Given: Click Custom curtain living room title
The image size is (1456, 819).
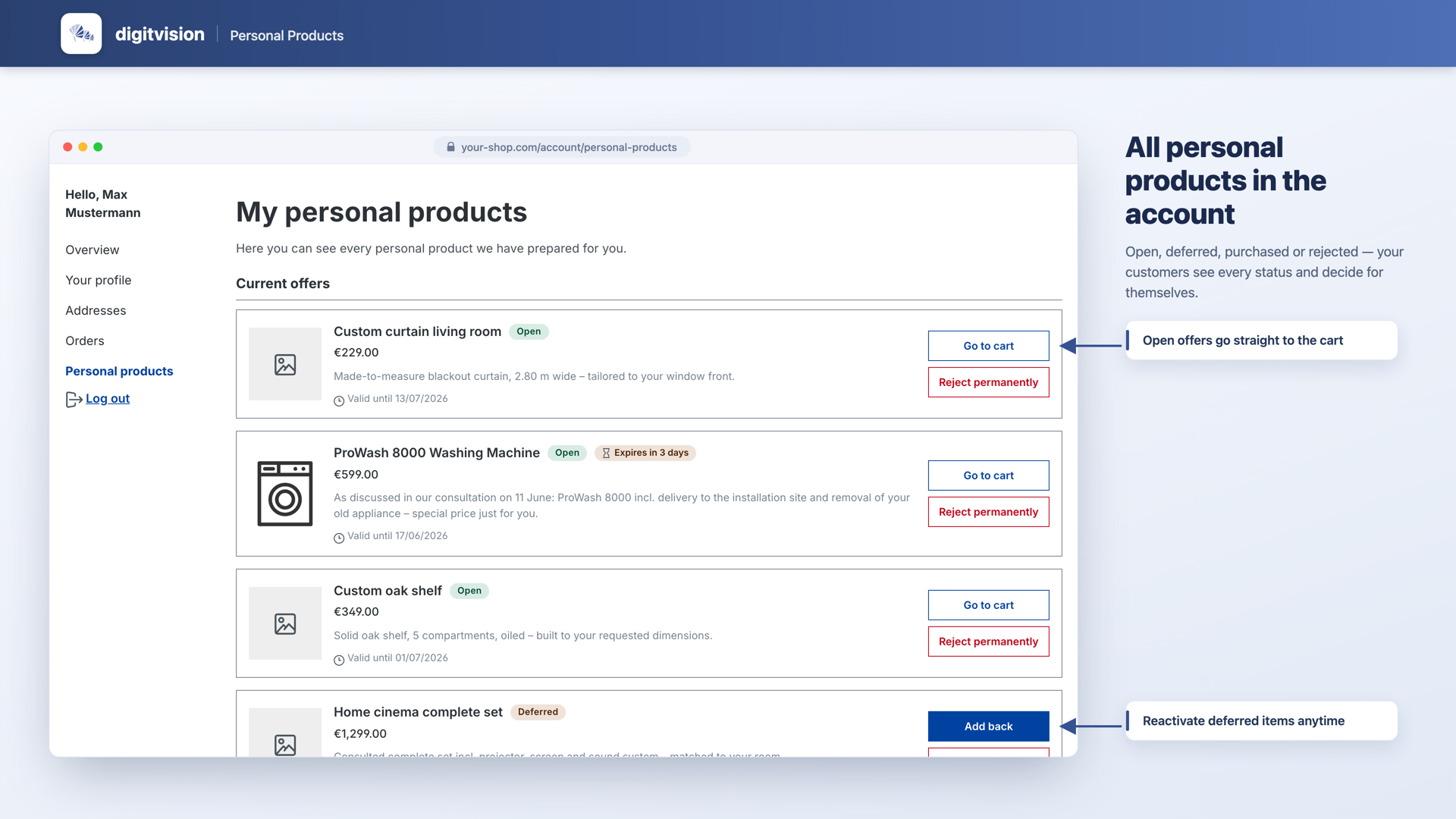Looking at the screenshot, I should point(417,331).
